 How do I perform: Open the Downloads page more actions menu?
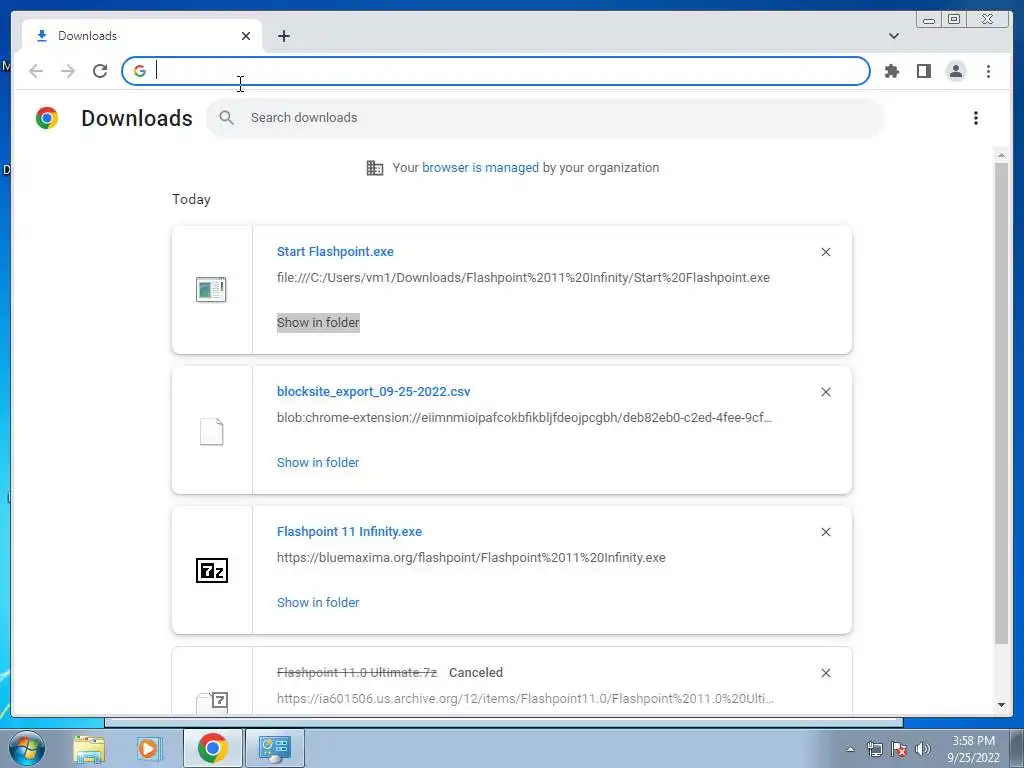976,118
